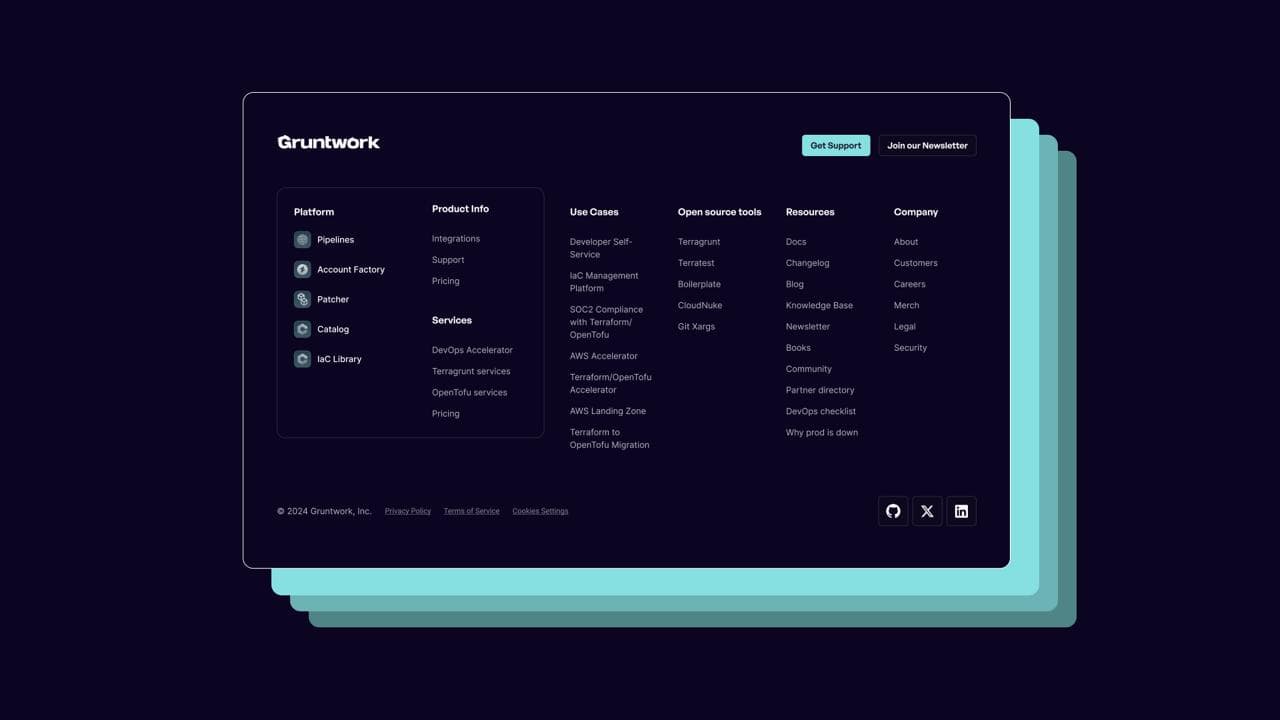Open the Docs resource link
Screen dimensions: 1280x720
pyautogui.click(x=795, y=241)
